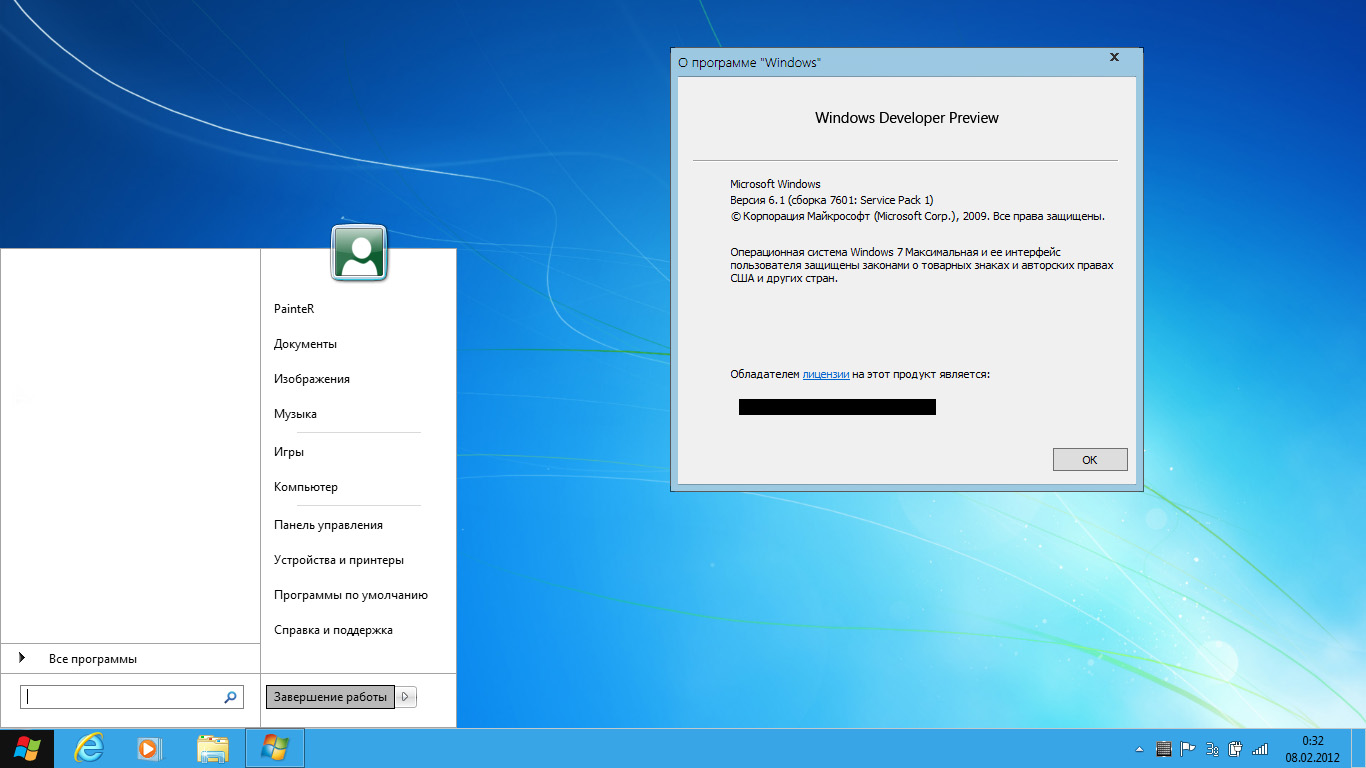Show hidden tray icons arrow
1366x768 pixels.
pyautogui.click(x=1140, y=748)
